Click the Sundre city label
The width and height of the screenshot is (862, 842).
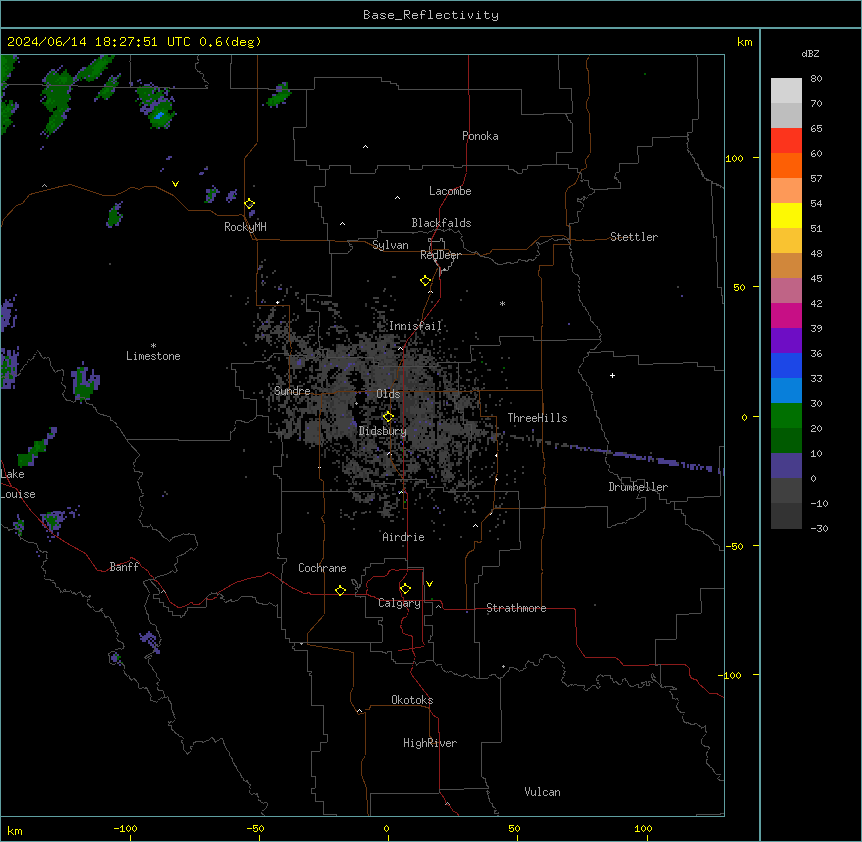[292, 391]
